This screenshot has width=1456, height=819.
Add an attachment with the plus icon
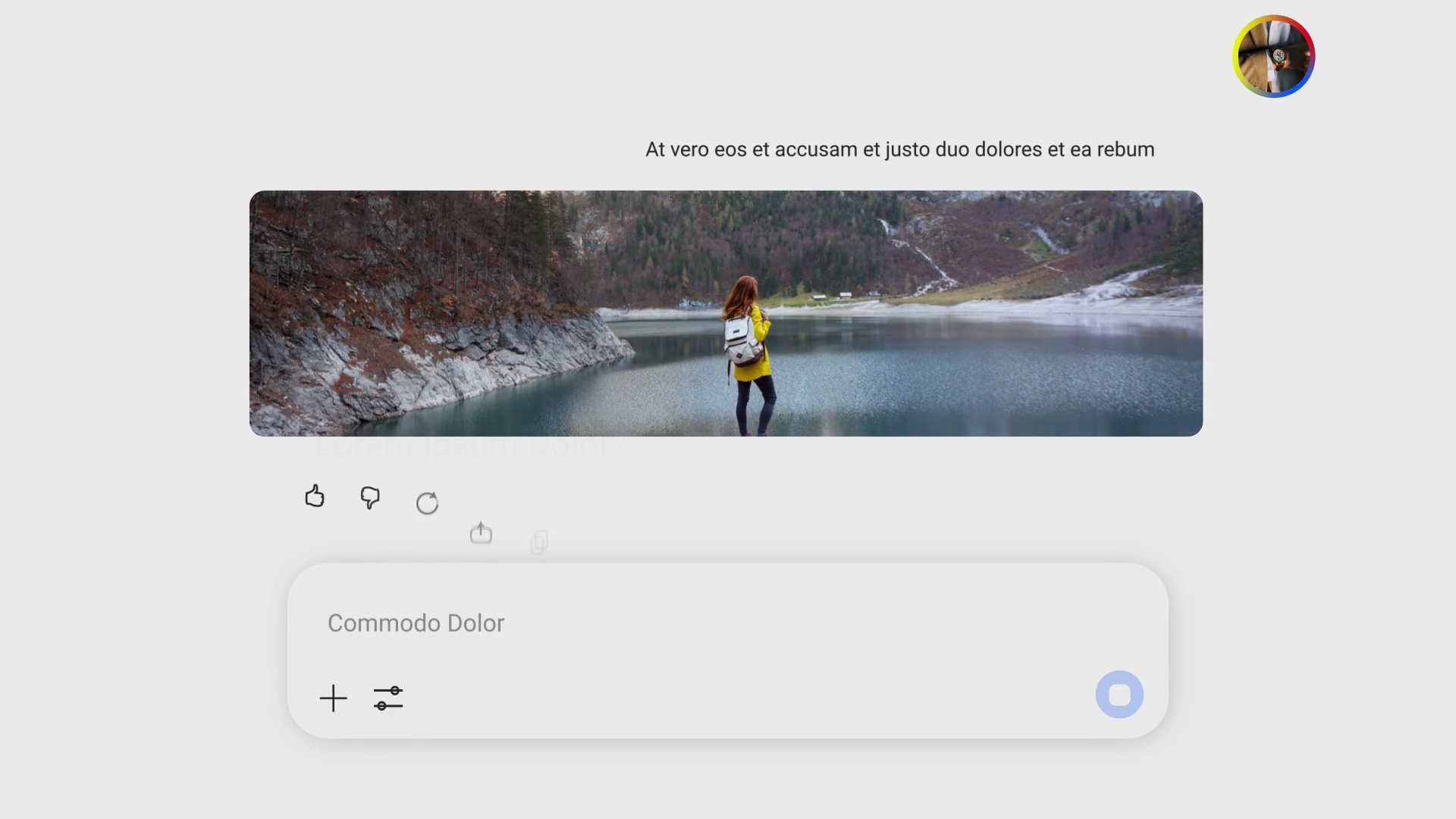pyautogui.click(x=333, y=698)
